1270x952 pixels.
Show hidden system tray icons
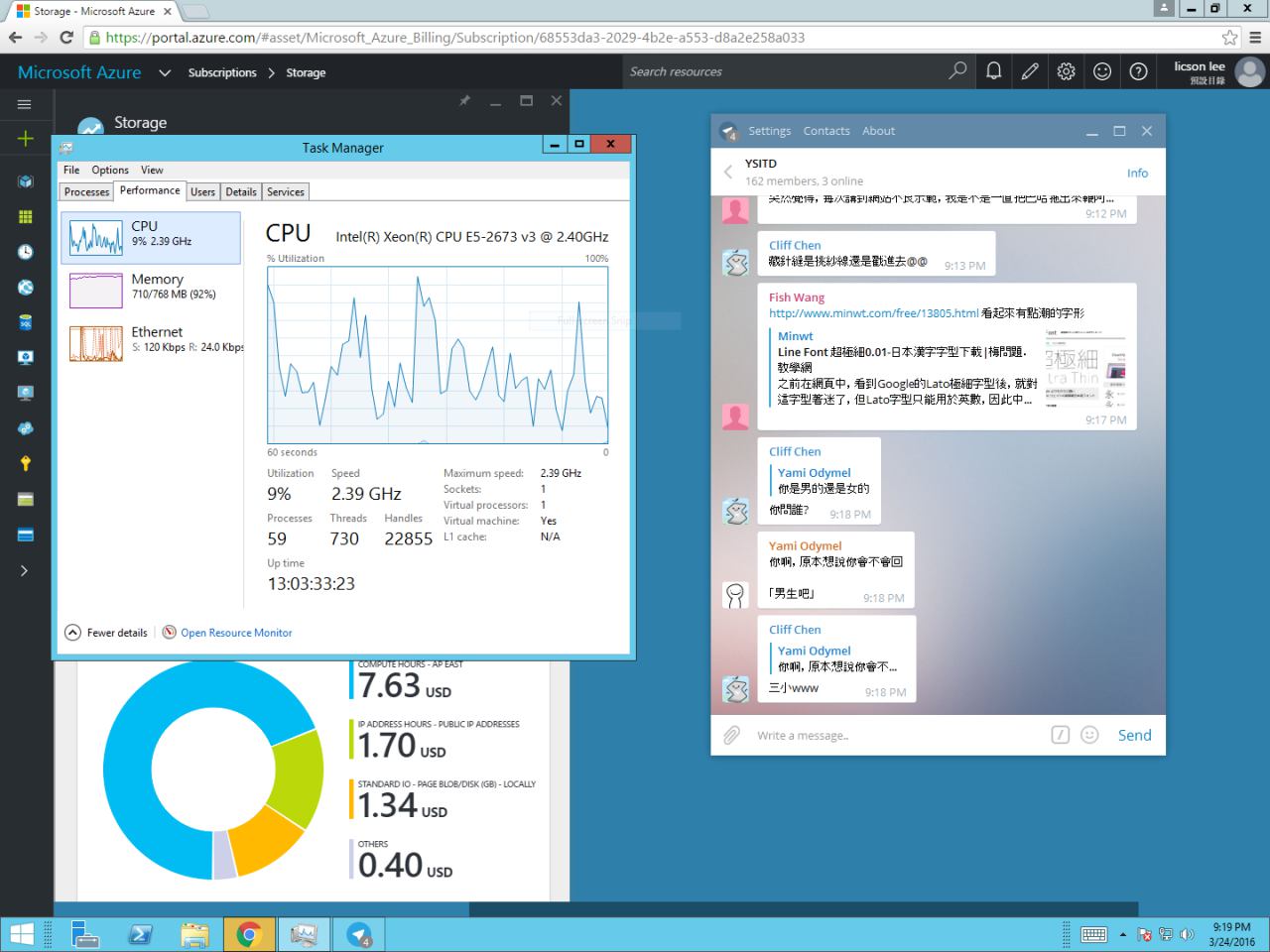[1122, 934]
